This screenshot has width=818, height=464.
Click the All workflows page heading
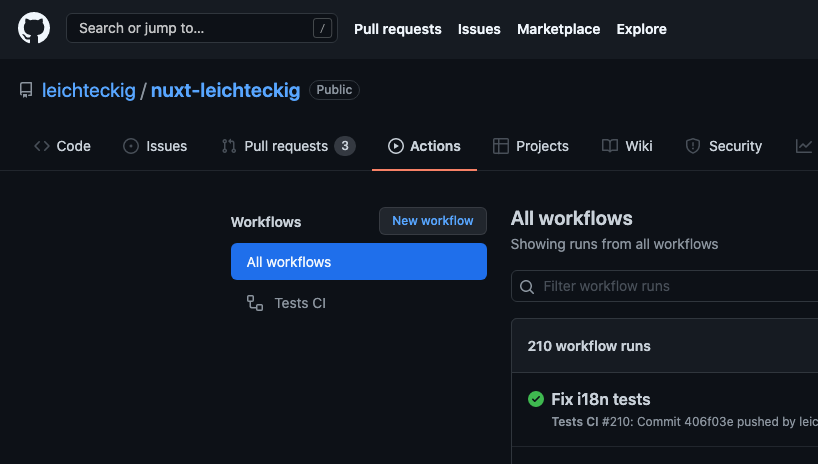tap(571, 218)
